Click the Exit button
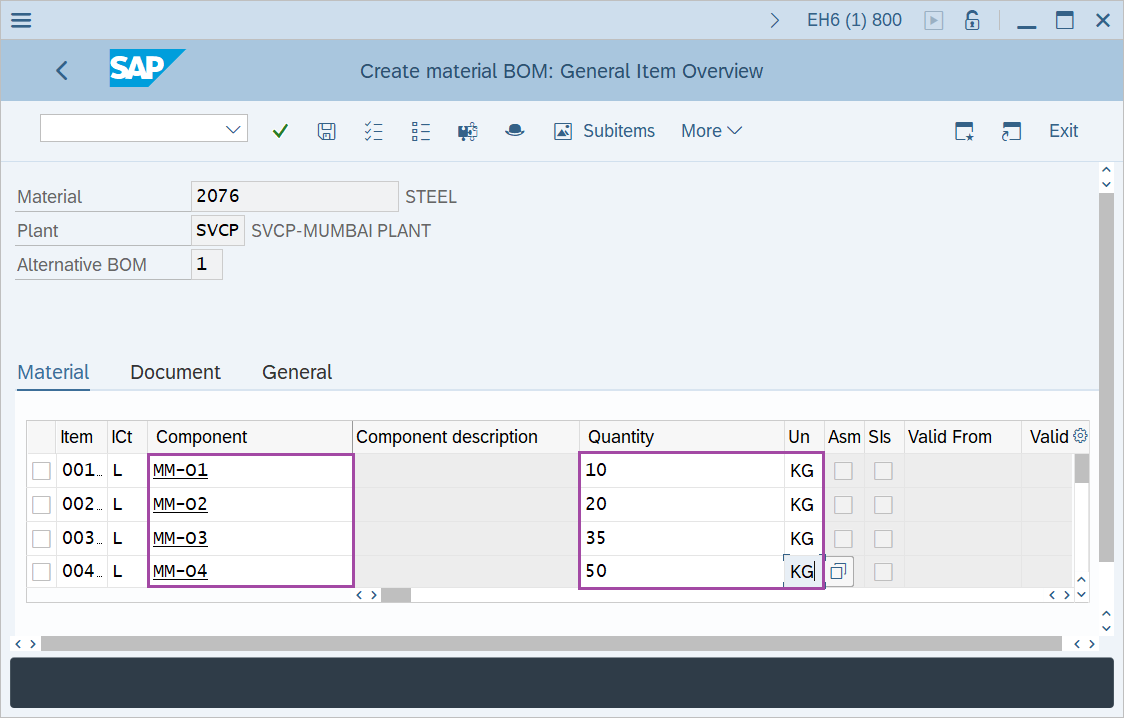Screen dimensions: 1124x718 tap(1063, 131)
